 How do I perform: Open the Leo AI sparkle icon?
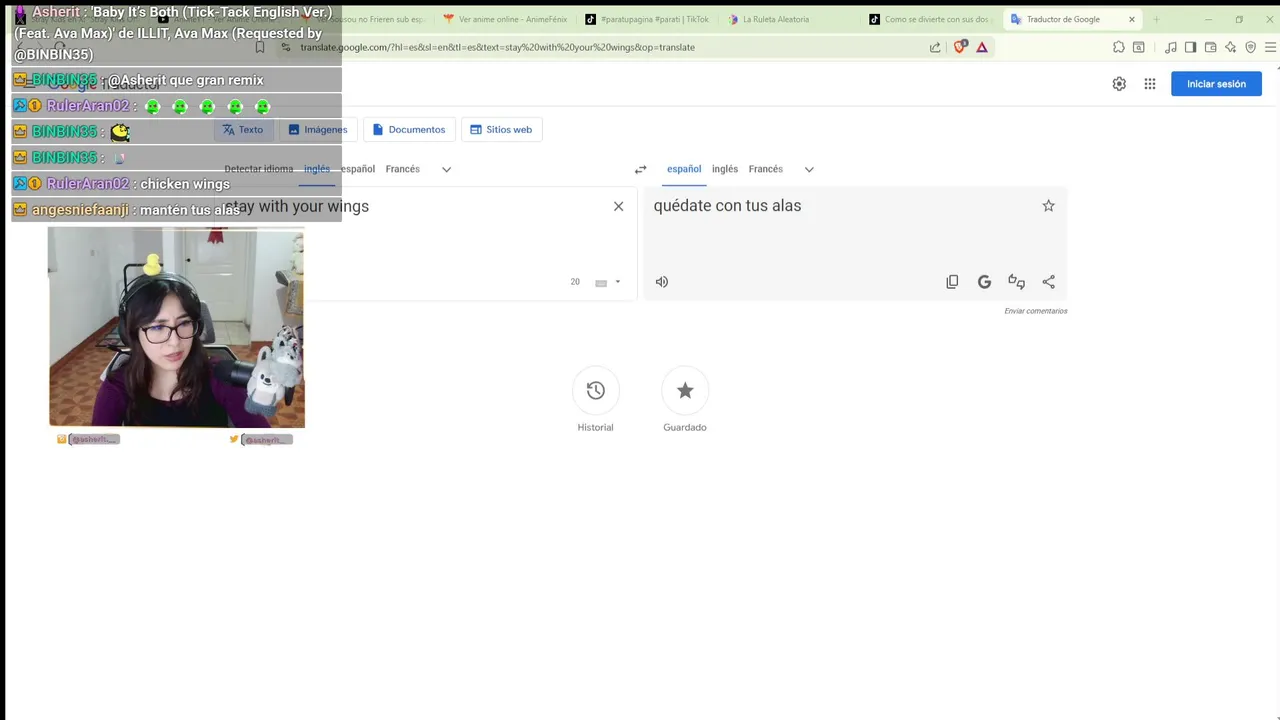1230,47
